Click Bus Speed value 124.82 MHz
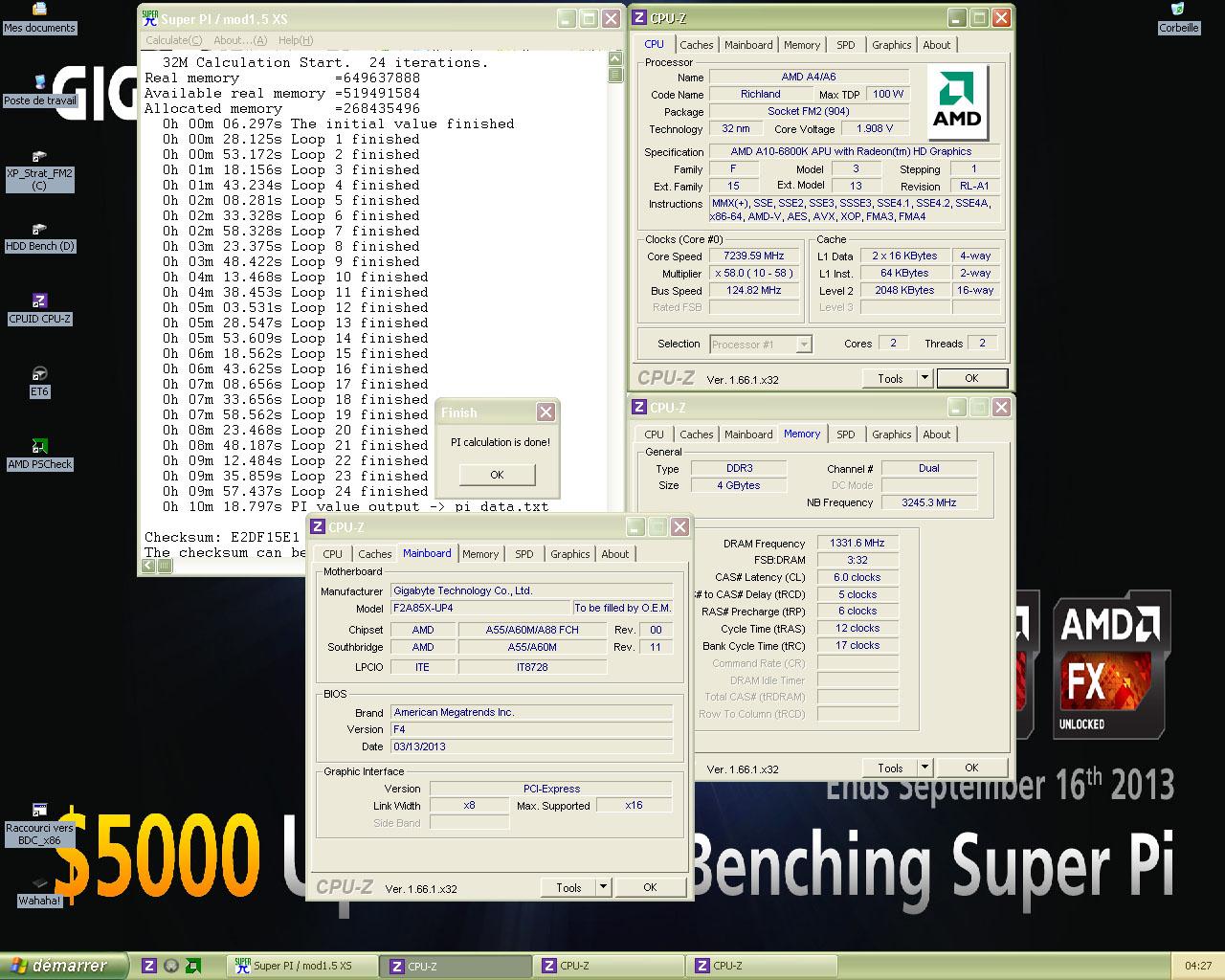This screenshot has width=1225, height=980. click(x=754, y=290)
